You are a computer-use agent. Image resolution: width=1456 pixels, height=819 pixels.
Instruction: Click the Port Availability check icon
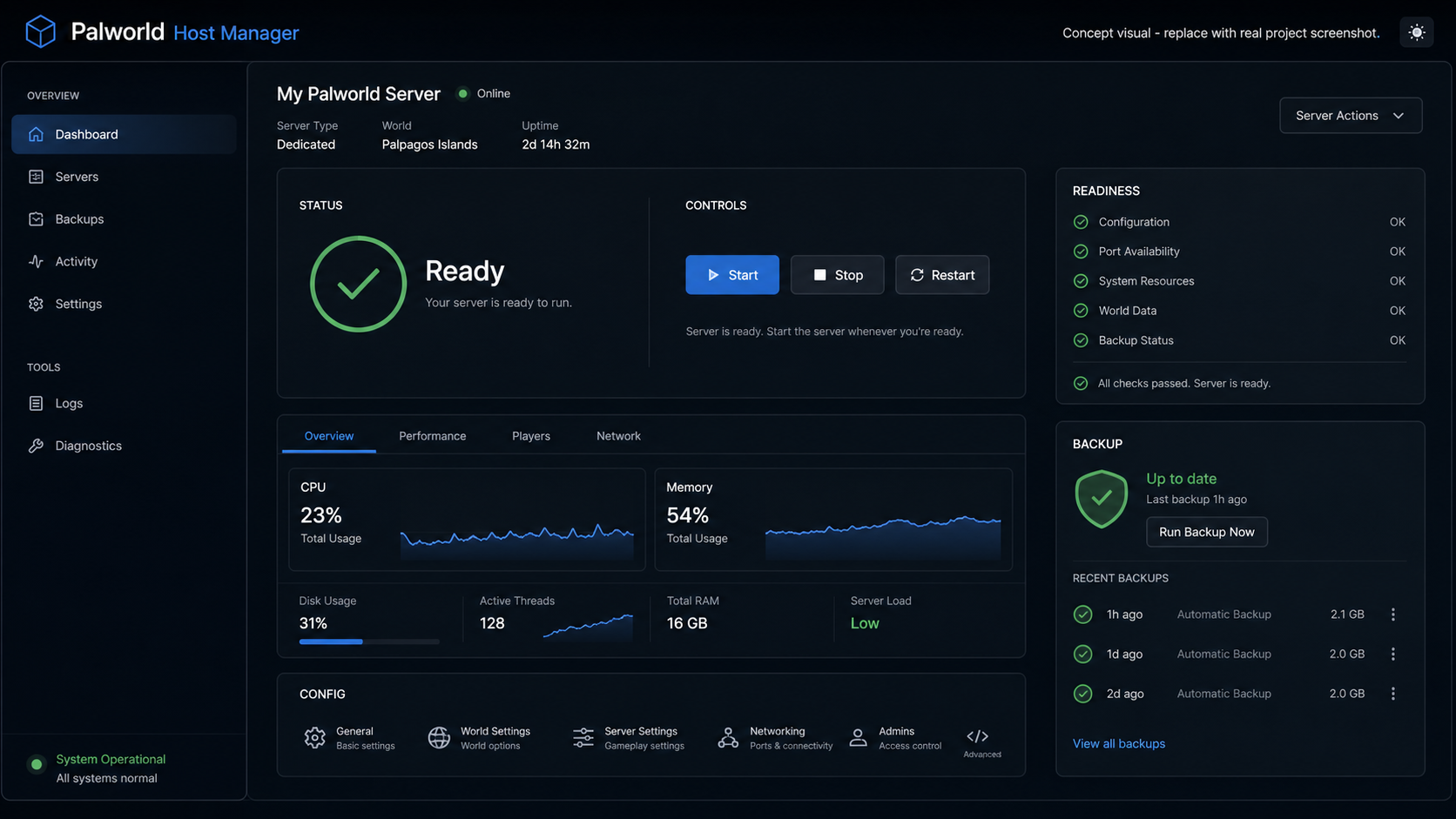[1081, 252]
